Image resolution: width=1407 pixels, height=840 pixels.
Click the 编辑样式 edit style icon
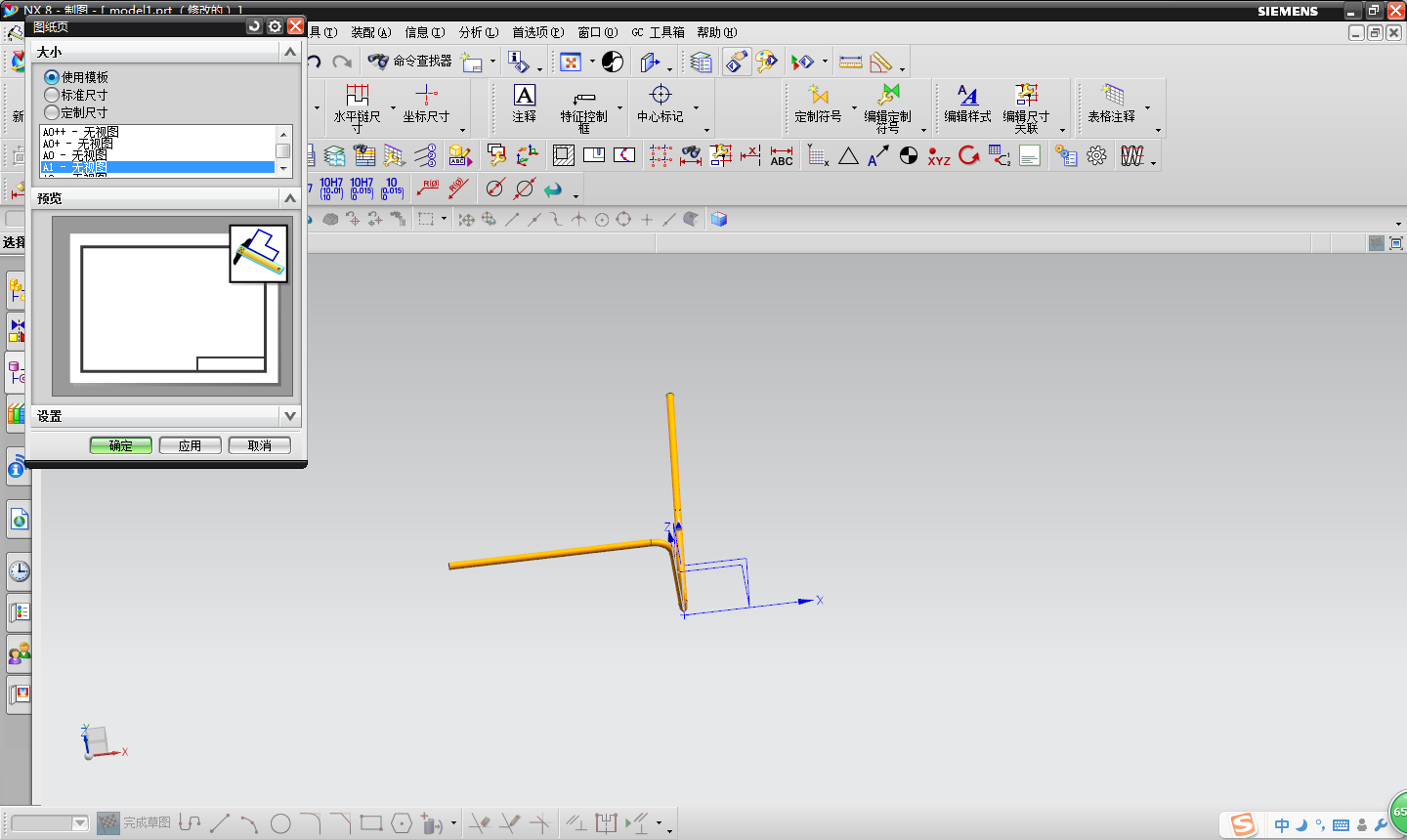coord(967,104)
